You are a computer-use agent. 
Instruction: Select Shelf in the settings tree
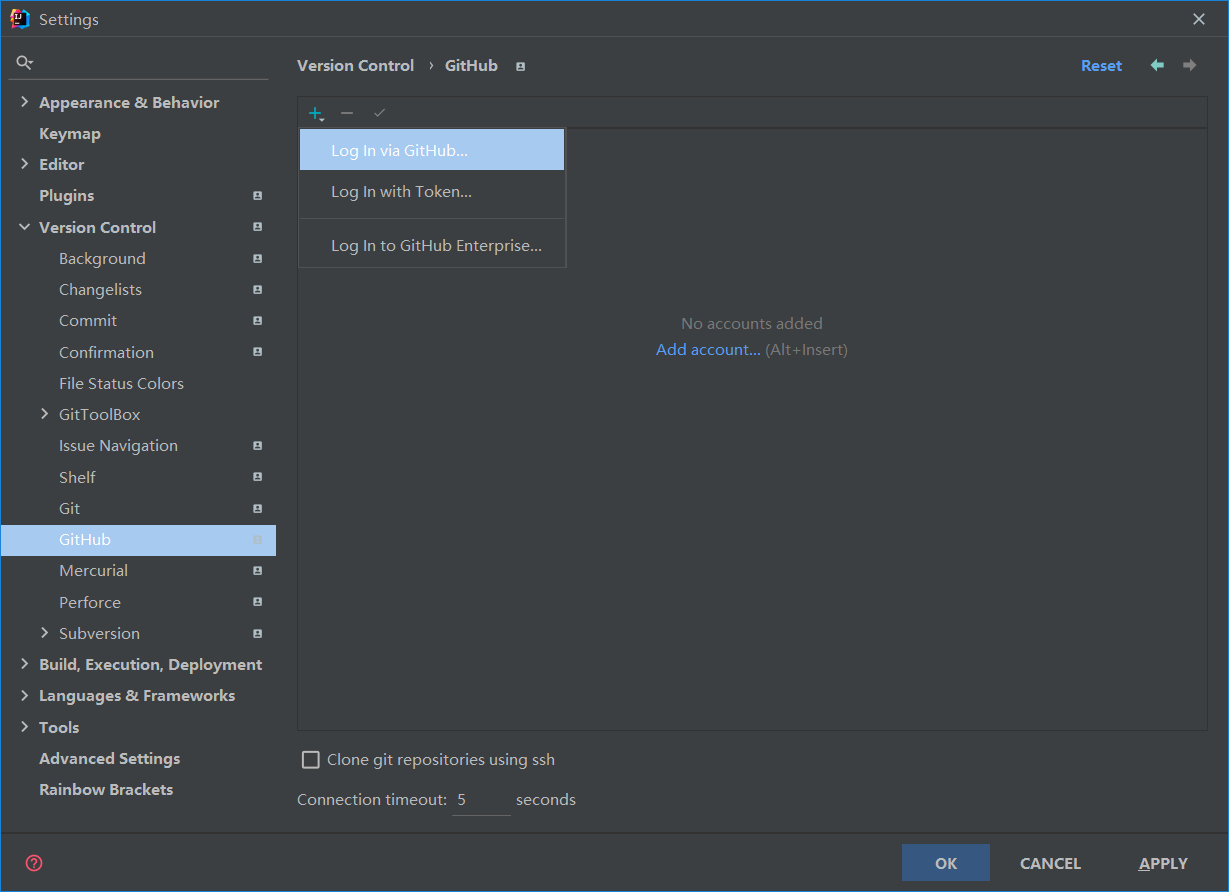coord(77,477)
